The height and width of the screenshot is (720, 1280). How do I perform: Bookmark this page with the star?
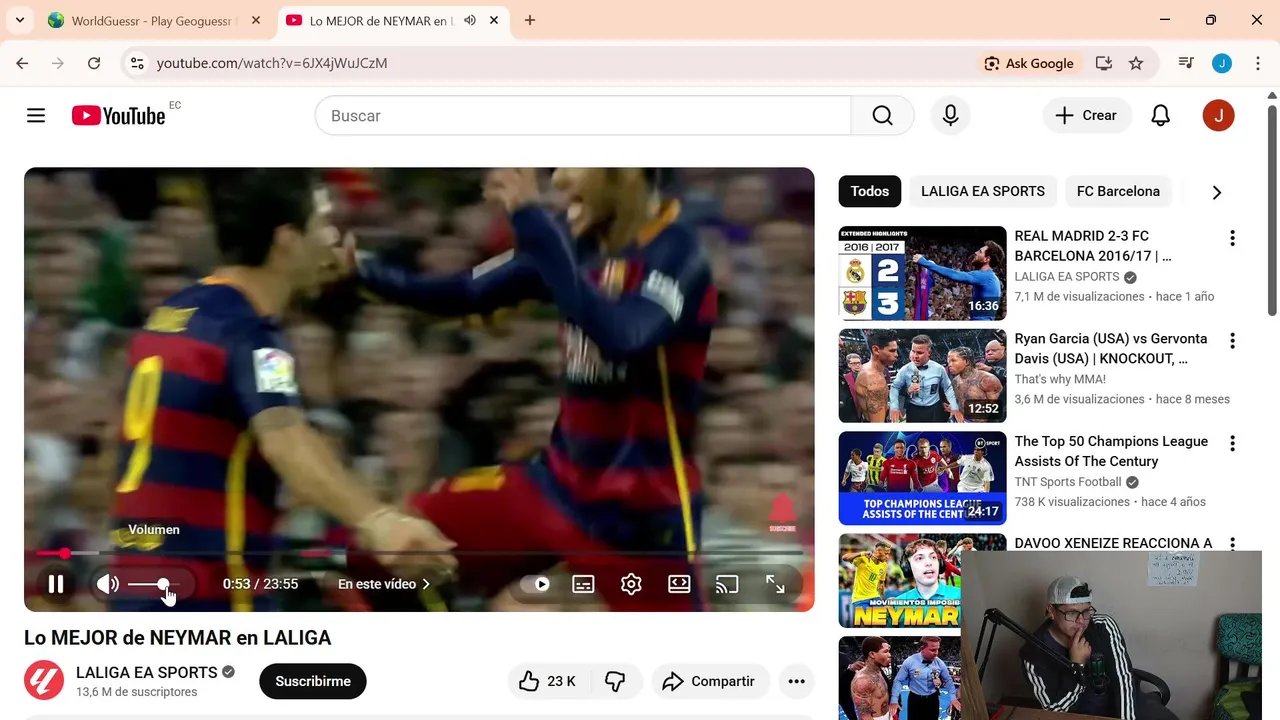[1136, 63]
